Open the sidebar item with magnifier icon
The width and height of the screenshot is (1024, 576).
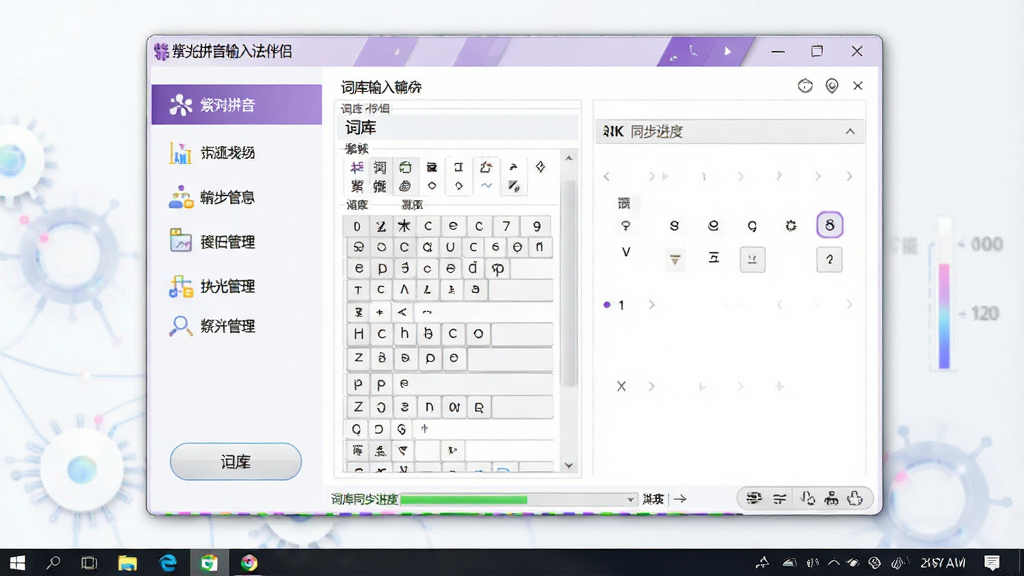tap(212, 326)
